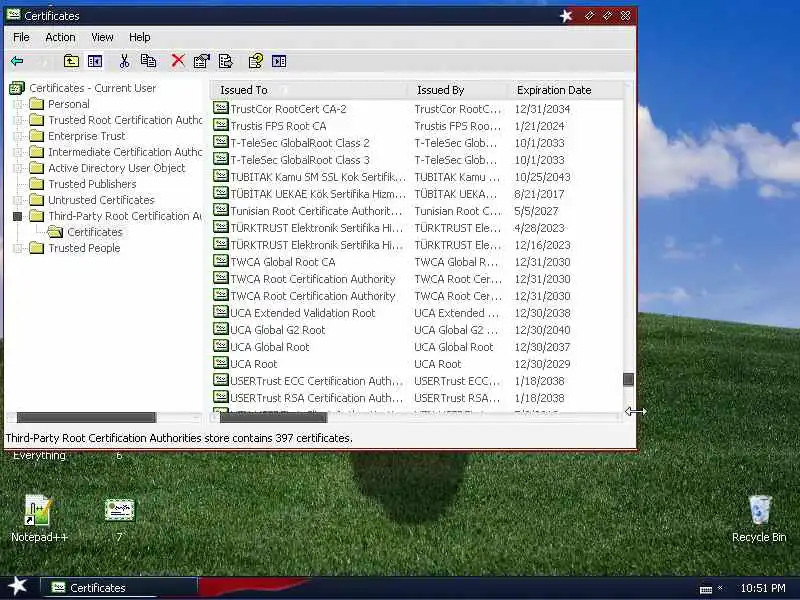Image resolution: width=800 pixels, height=600 pixels.
Task: Click the Recycle Bin desktop icon
Action: pos(760,510)
